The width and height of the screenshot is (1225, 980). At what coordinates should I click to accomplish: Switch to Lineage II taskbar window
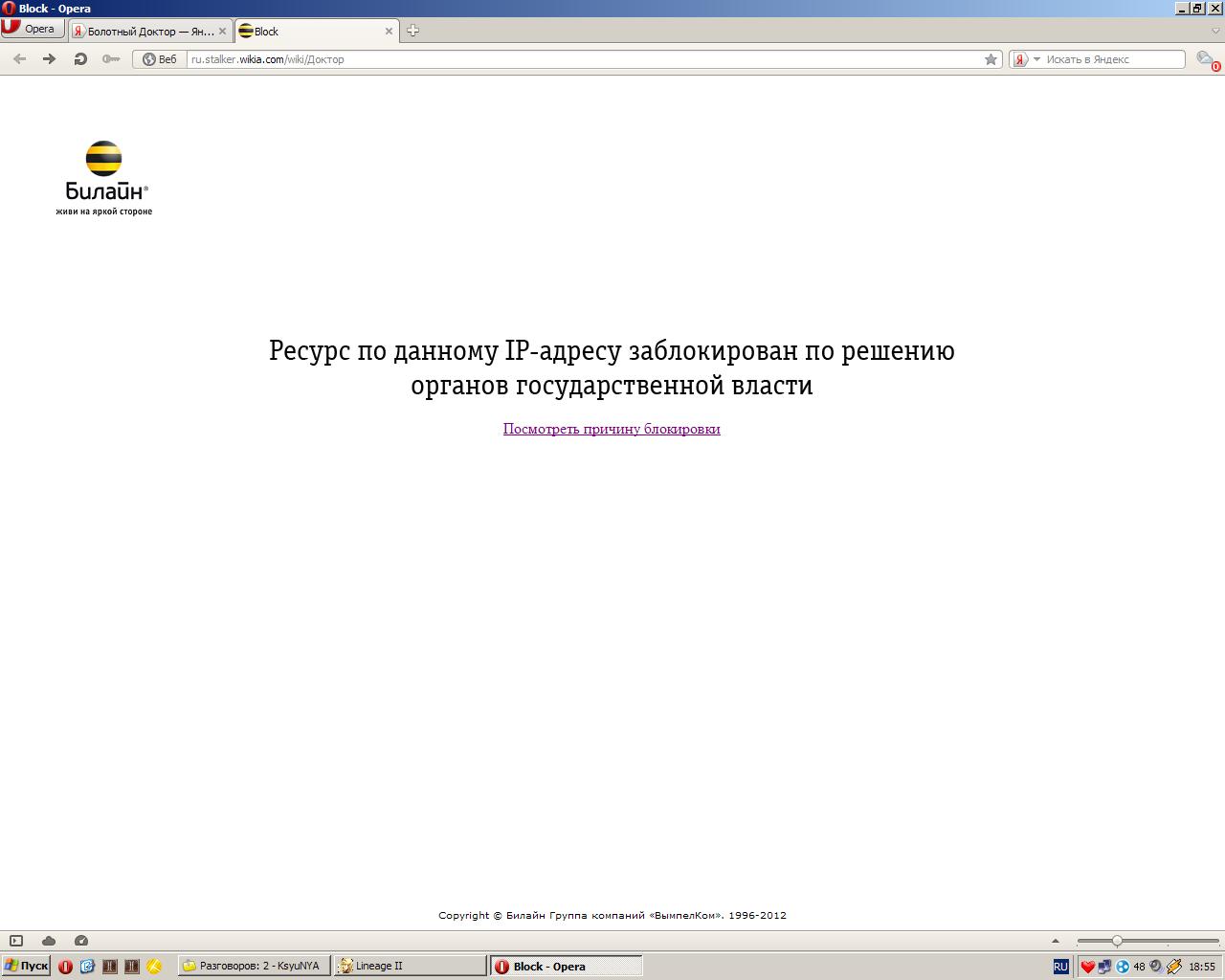[x=410, y=966]
